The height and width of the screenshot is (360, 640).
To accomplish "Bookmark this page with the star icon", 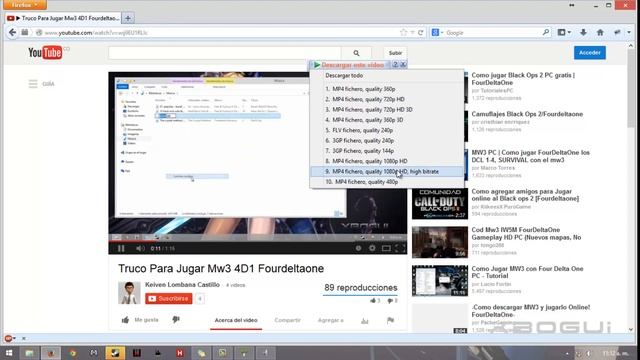I will pos(404,32).
